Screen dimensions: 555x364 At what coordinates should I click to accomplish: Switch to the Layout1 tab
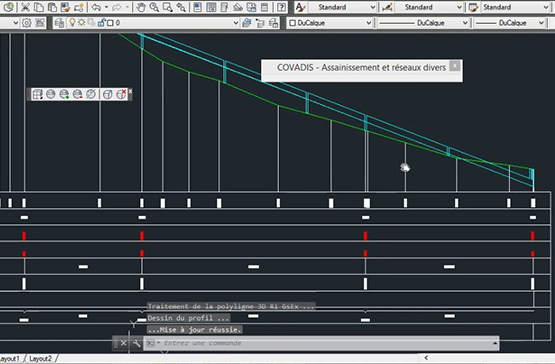point(10,359)
